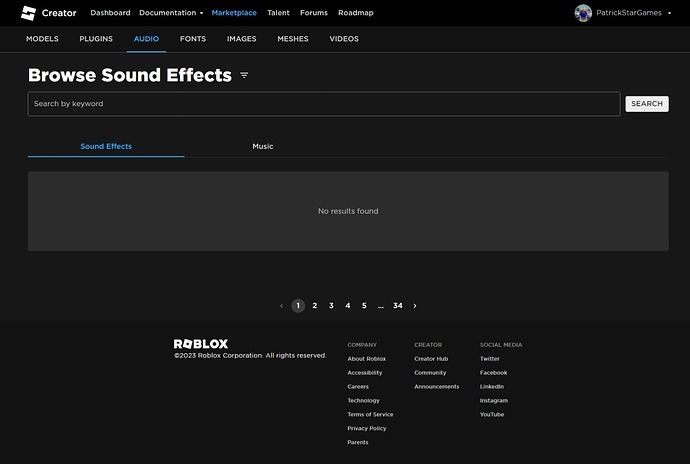Open Instagram social media link

click(x=494, y=401)
